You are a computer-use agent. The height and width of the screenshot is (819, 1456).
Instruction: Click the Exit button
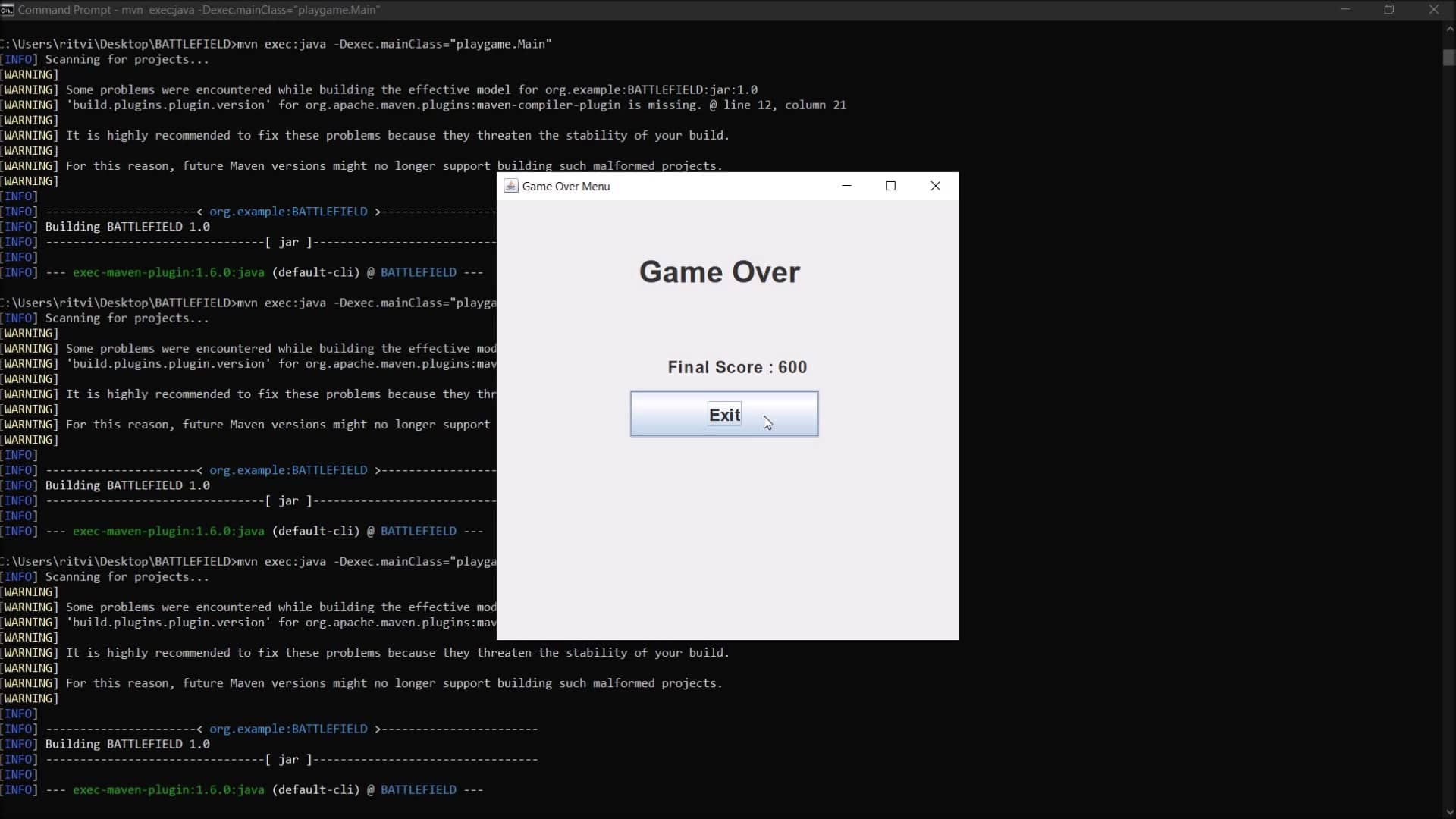click(x=723, y=414)
